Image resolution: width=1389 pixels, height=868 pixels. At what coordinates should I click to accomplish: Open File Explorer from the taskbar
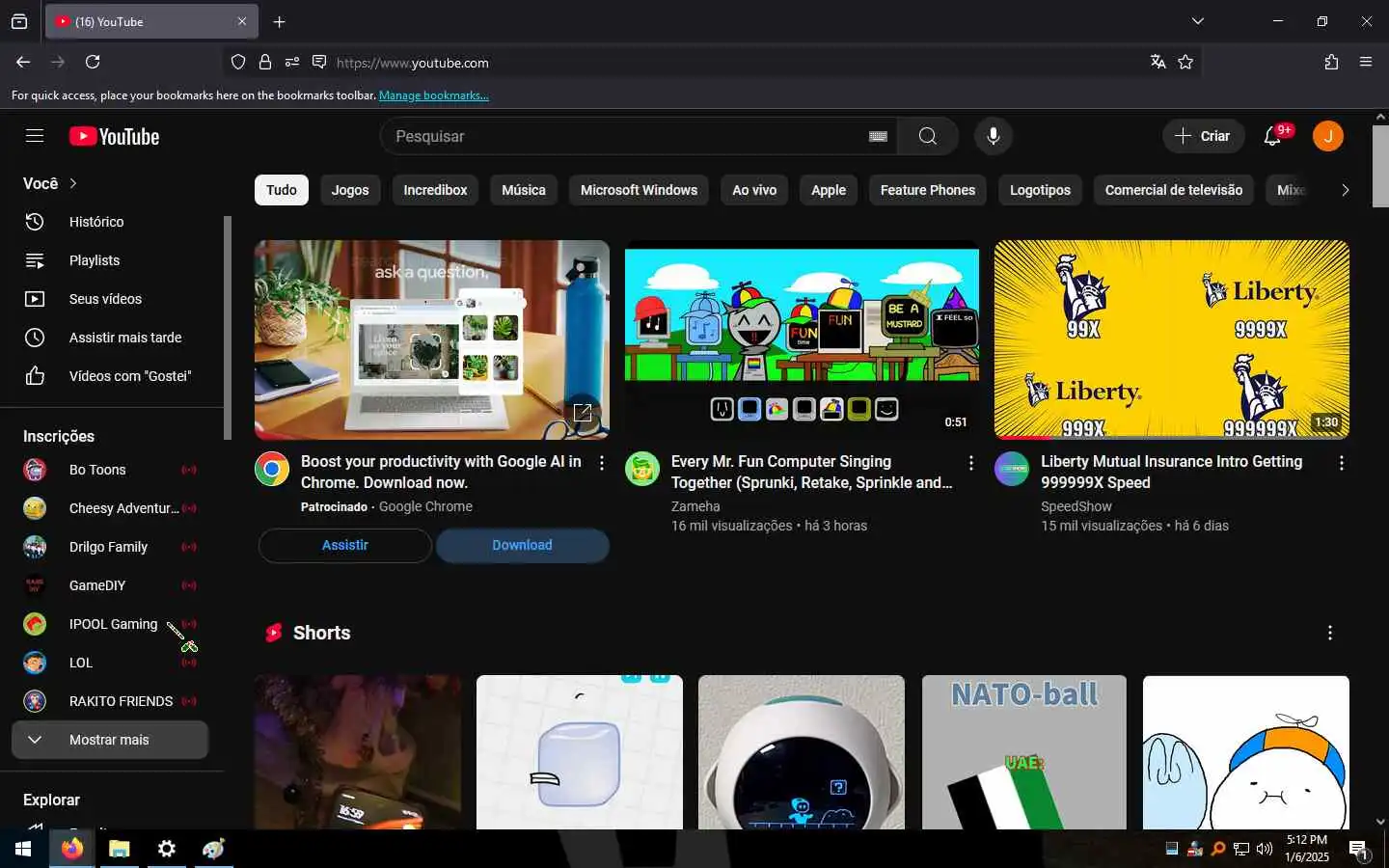coord(119,849)
